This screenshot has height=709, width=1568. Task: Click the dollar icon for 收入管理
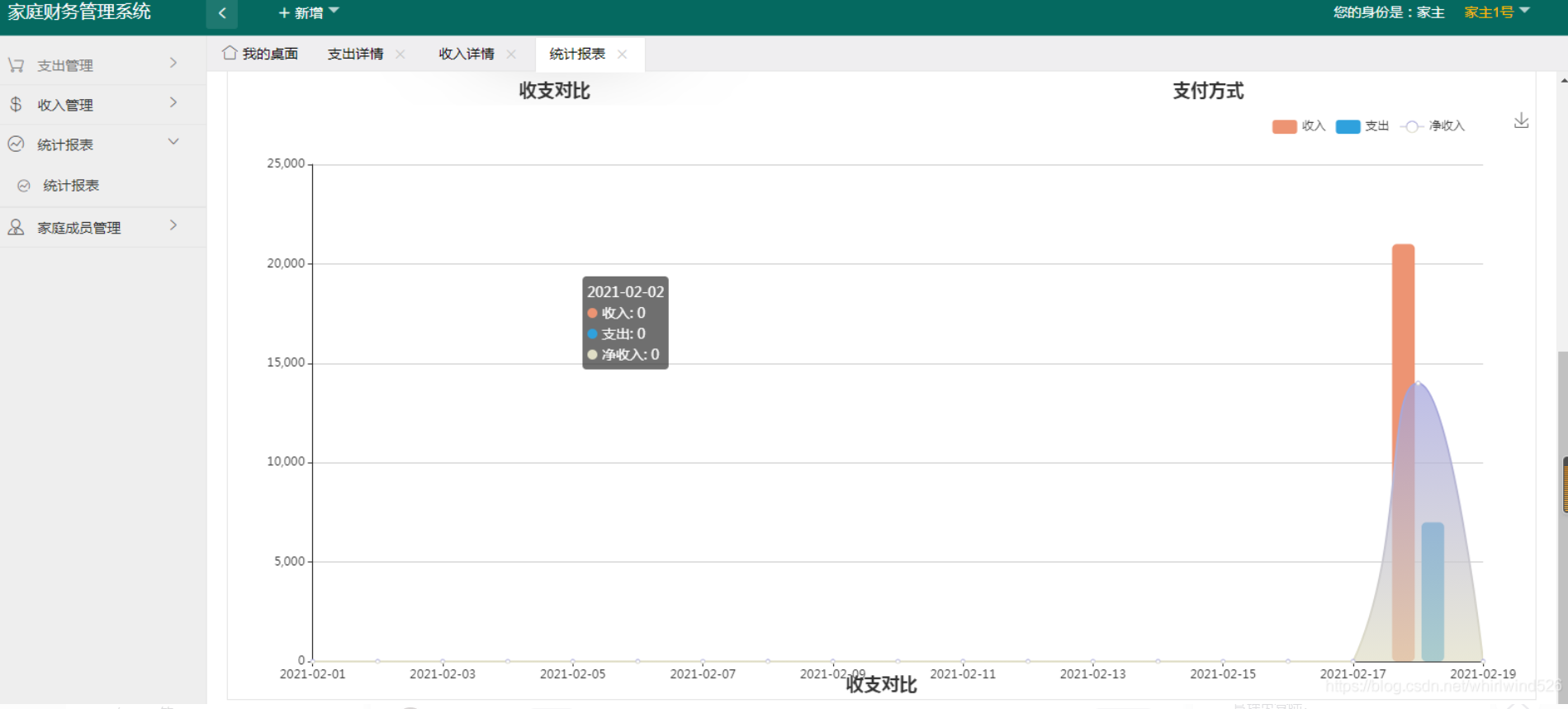tap(16, 105)
